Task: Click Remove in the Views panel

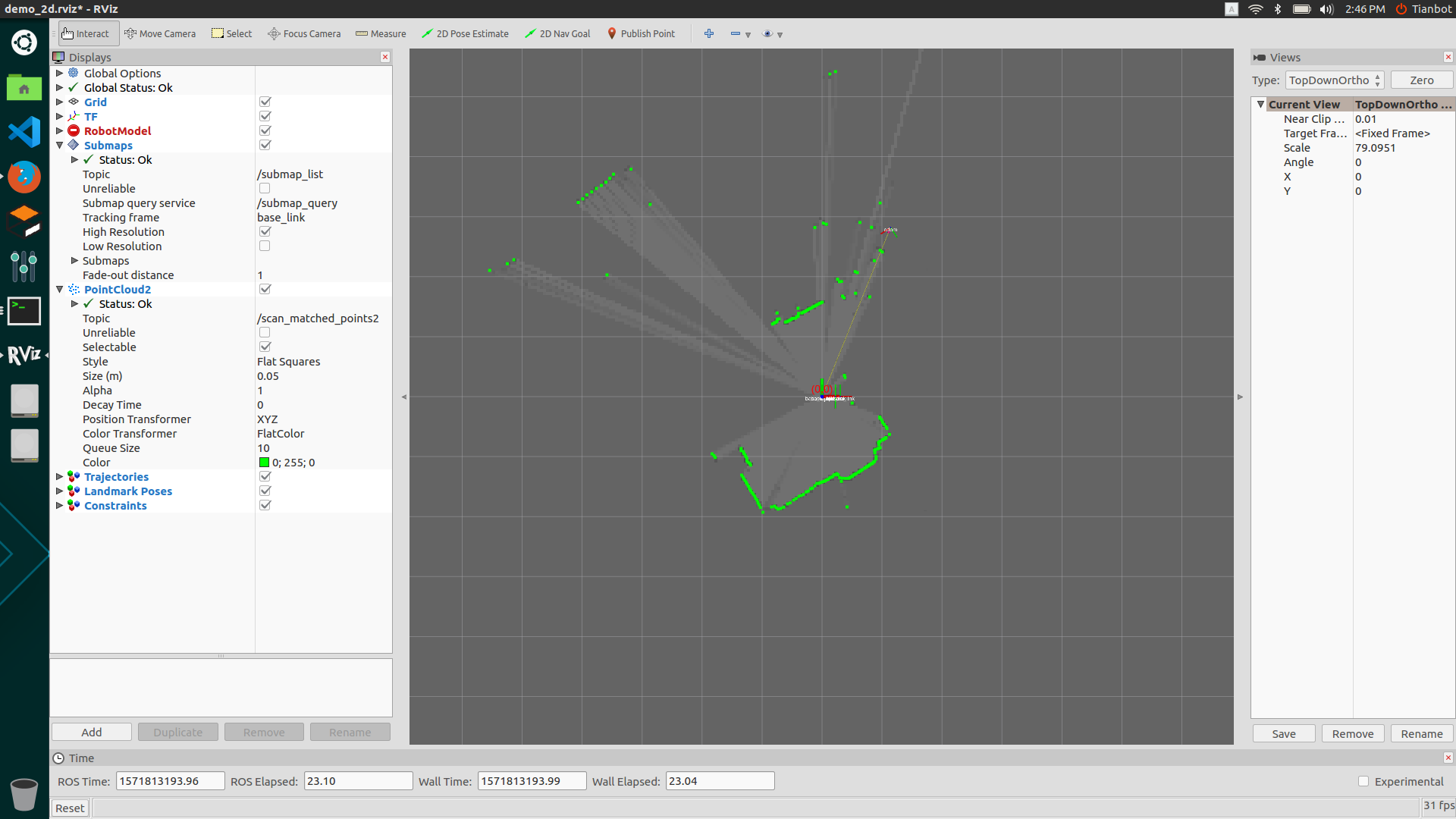Action: 1353,733
